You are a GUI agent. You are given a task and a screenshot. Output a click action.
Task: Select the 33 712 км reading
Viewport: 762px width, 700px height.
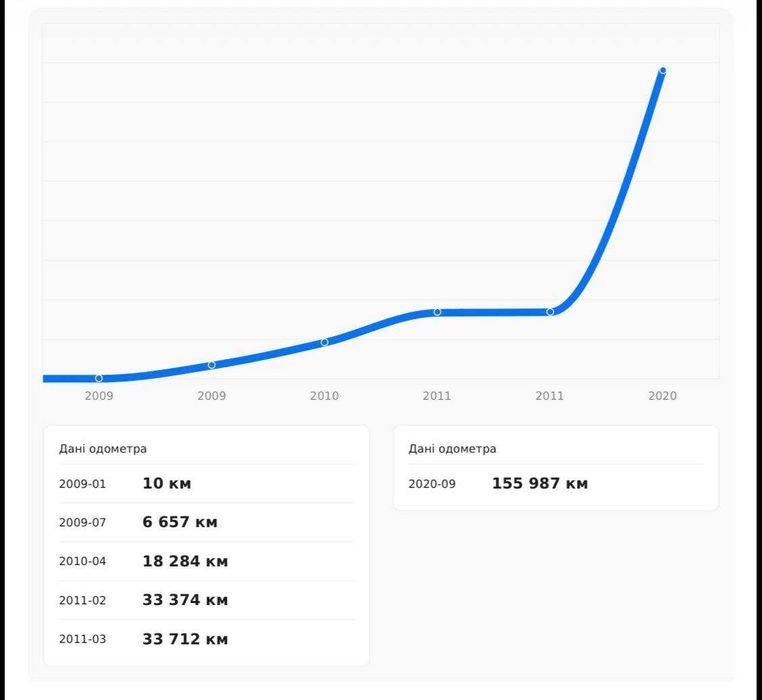point(185,639)
